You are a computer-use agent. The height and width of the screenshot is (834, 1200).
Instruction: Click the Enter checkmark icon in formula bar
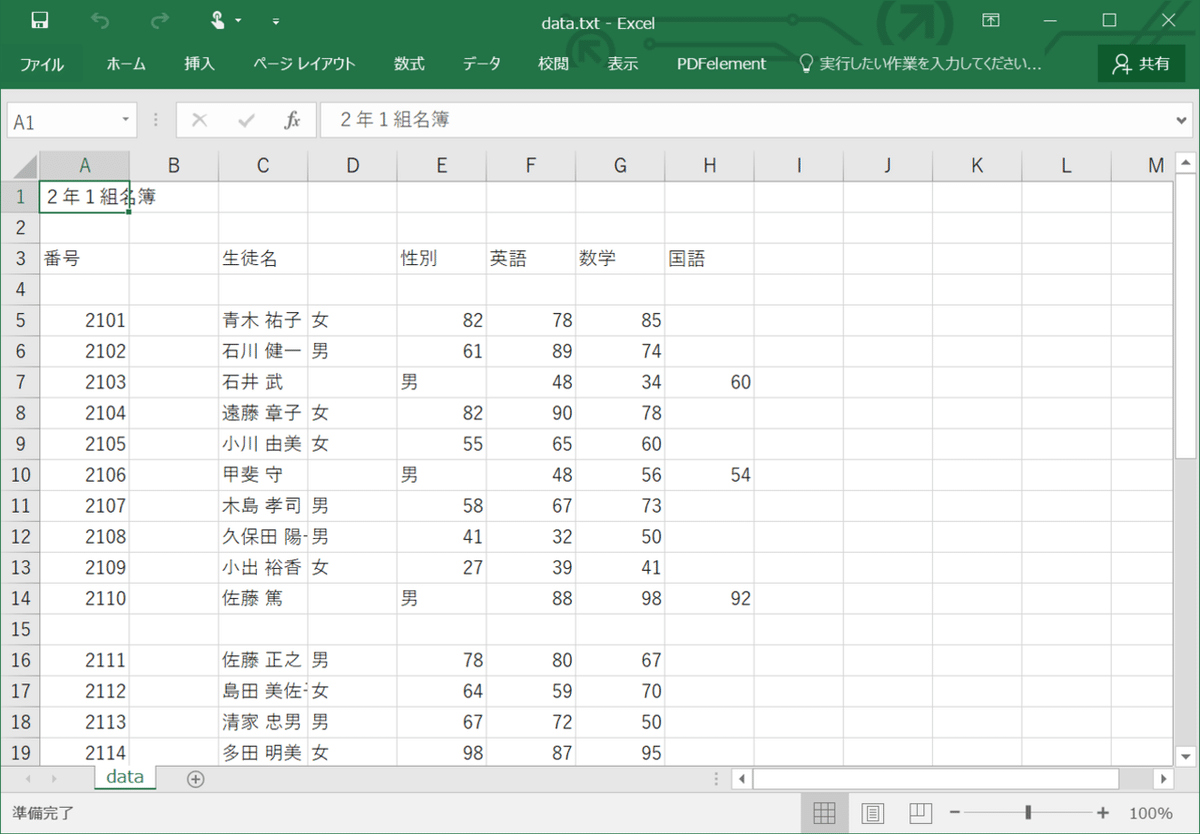click(x=246, y=120)
